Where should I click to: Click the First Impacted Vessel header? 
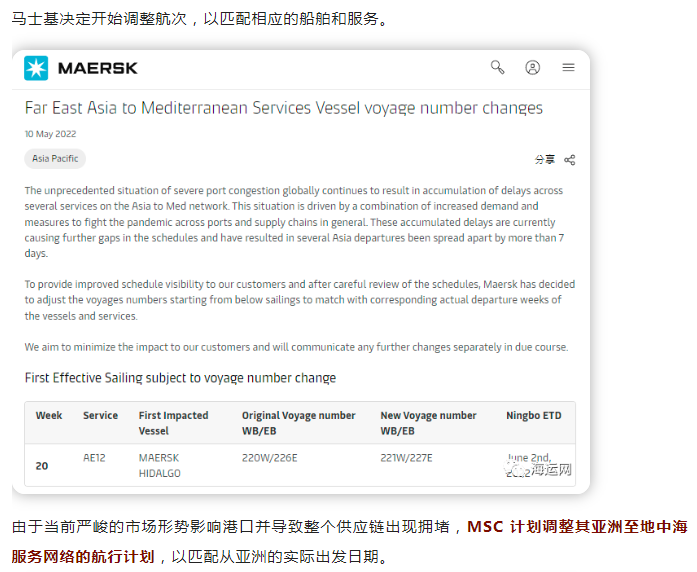pyautogui.click(x=173, y=423)
